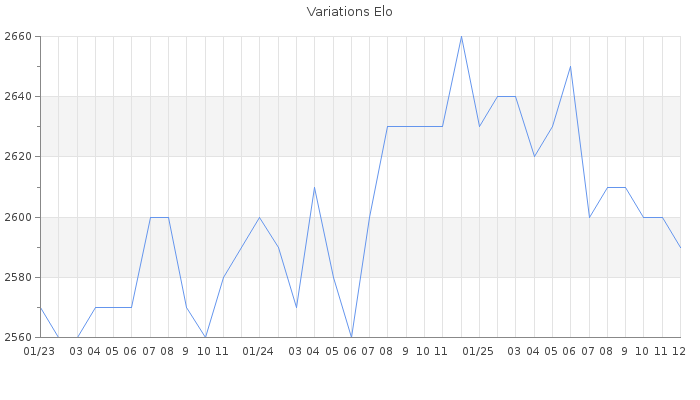Viewport: 700px width, 400px height.
Task: Select the 01/23 x-axis date label
Action: pos(39,351)
